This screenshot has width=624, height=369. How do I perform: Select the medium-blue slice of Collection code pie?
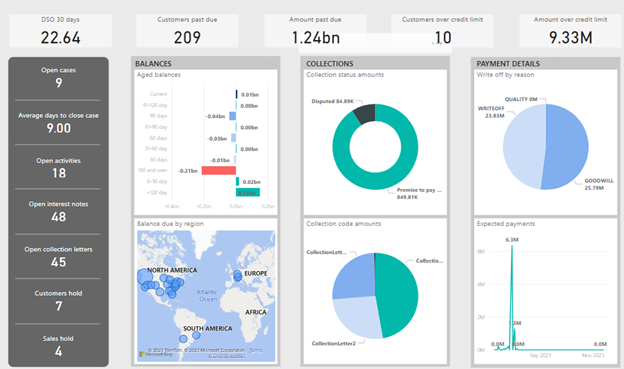pyautogui.click(x=355, y=277)
